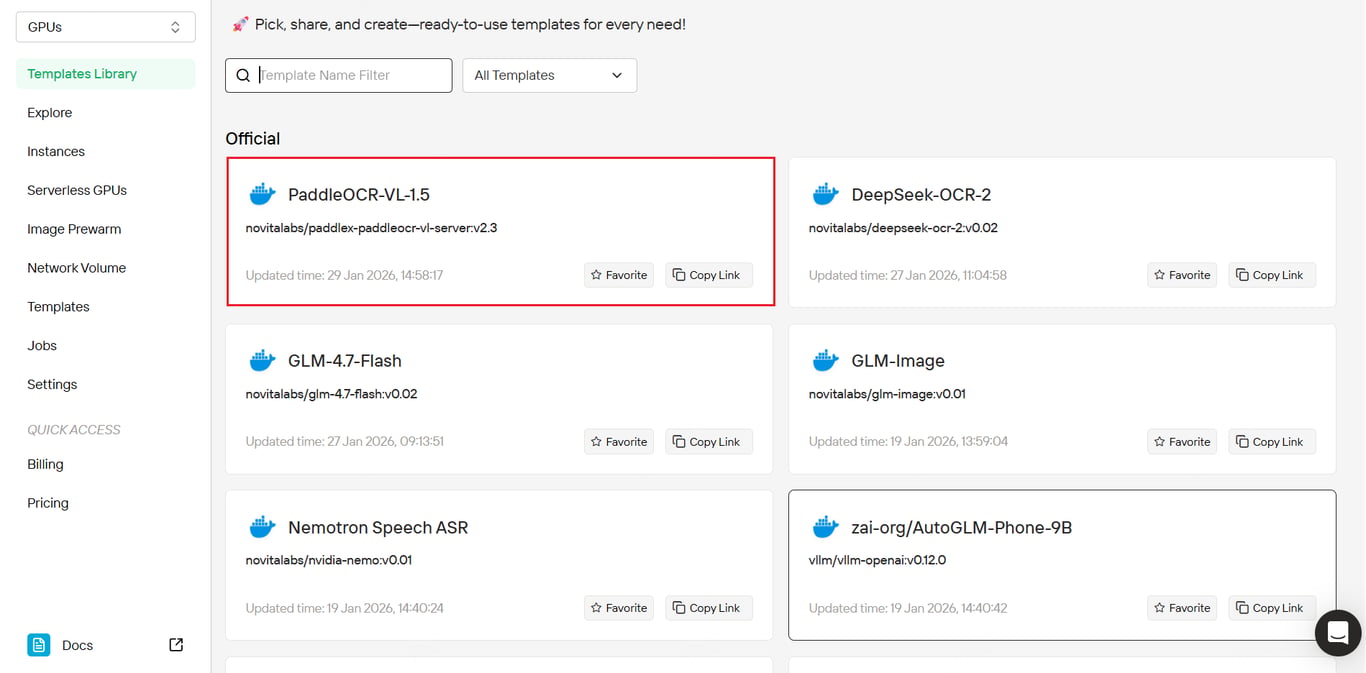Viewport: 1366px width, 673px height.
Task: Click updated time 19 Jan 2026, 14:40:42
Action: click(908, 608)
